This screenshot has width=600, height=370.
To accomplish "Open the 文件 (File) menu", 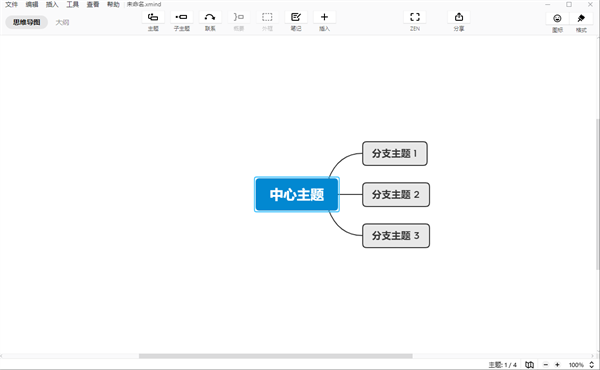I will (x=11, y=4).
